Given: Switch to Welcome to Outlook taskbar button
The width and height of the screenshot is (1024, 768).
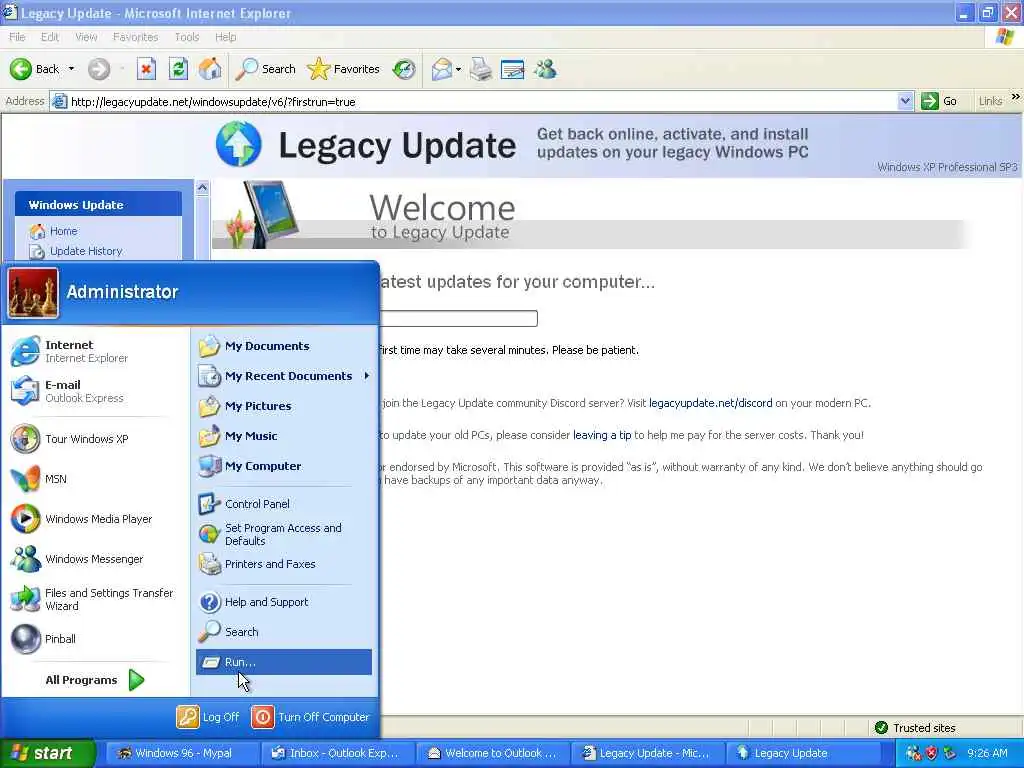Looking at the screenshot, I should click(491, 753).
